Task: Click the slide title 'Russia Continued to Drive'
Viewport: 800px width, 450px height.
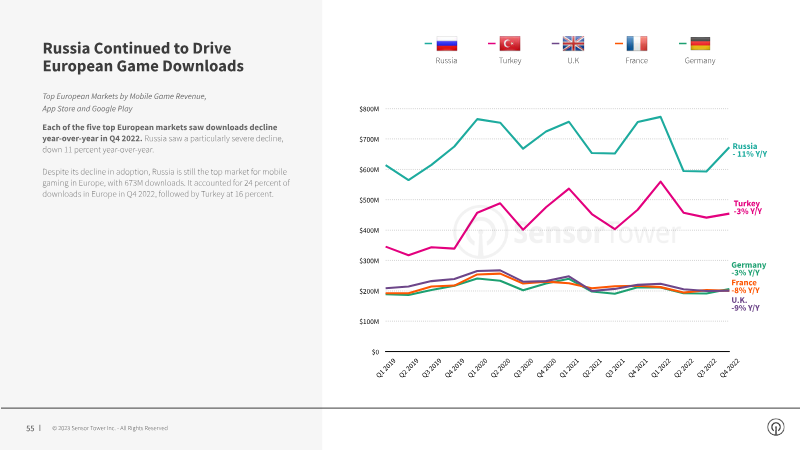Action: [137, 48]
